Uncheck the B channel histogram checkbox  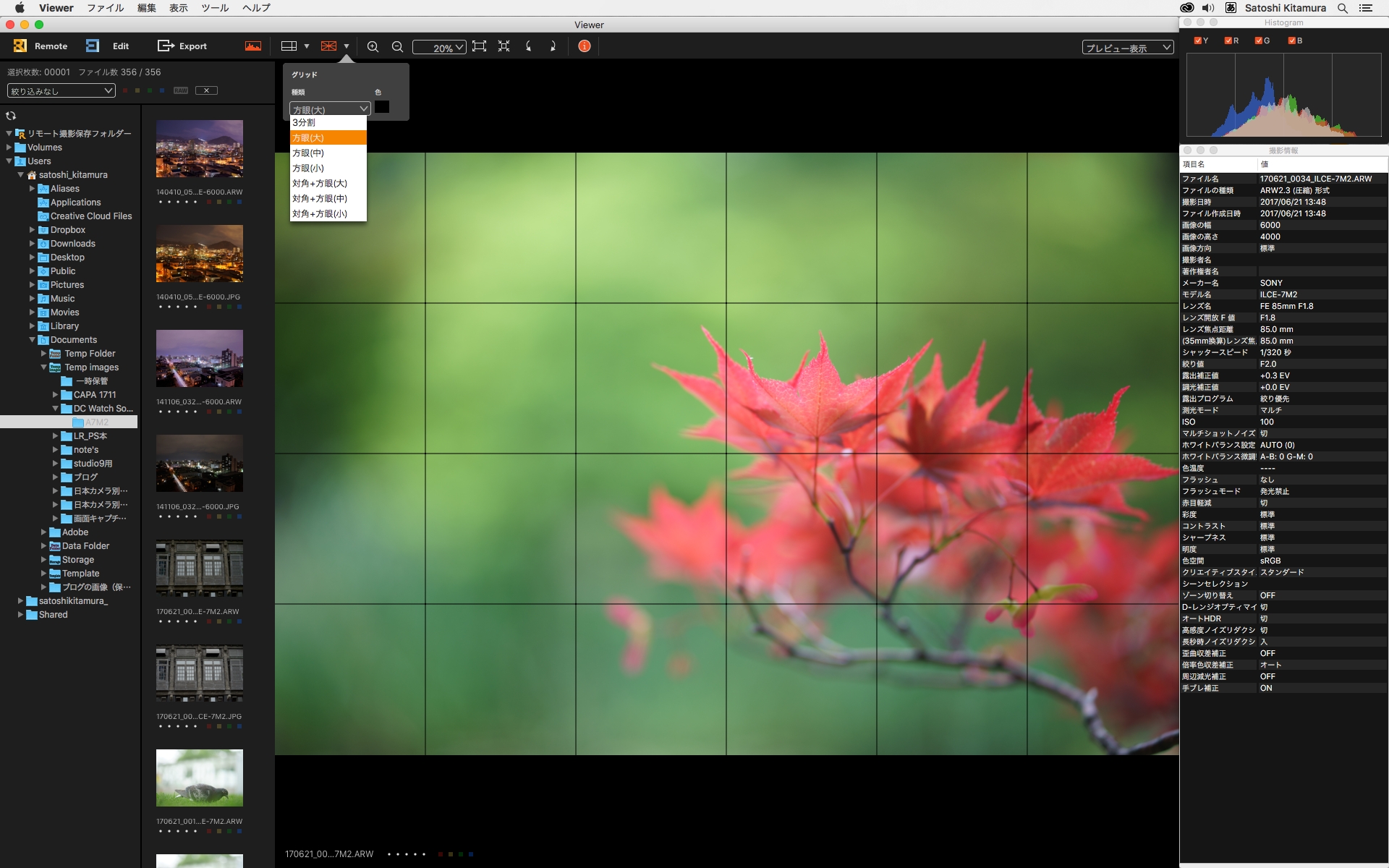[x=1292, y=41]
